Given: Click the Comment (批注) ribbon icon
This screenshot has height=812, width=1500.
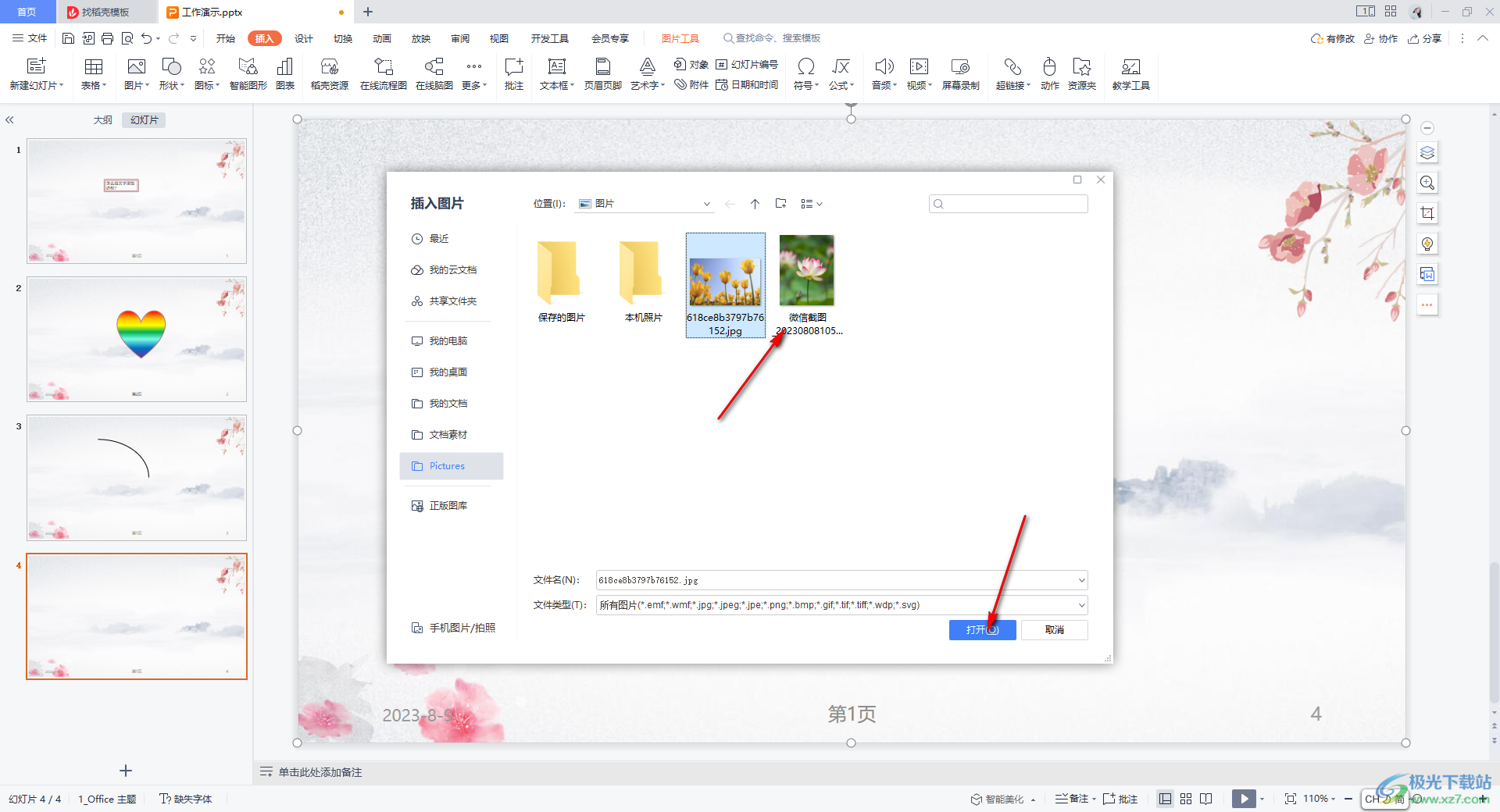Looking at the screenshot, I should pos(514,66).
